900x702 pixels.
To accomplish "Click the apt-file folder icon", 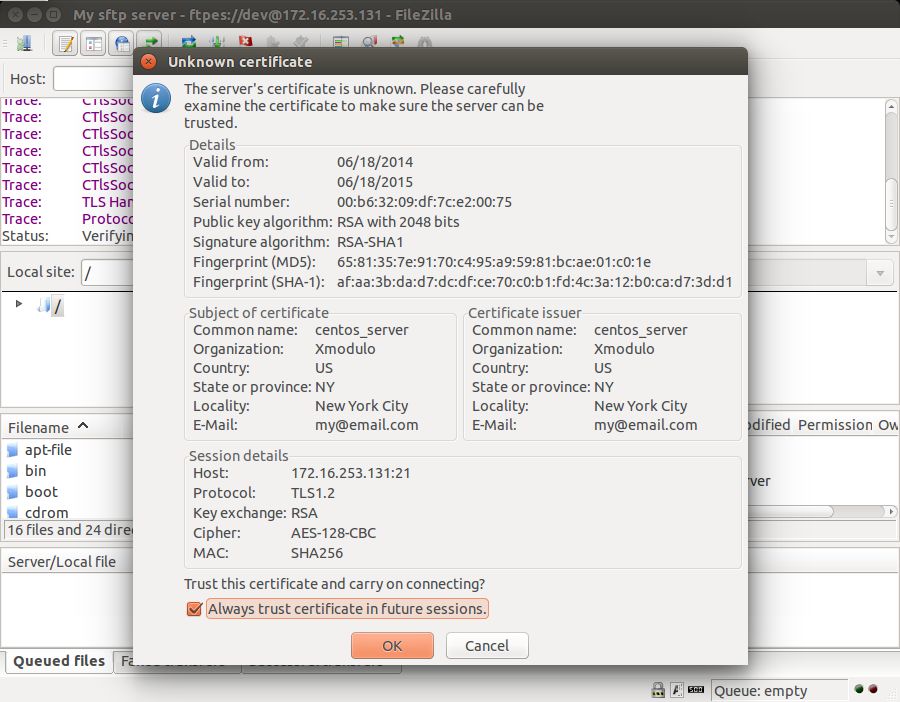I will tap(13, 450).
